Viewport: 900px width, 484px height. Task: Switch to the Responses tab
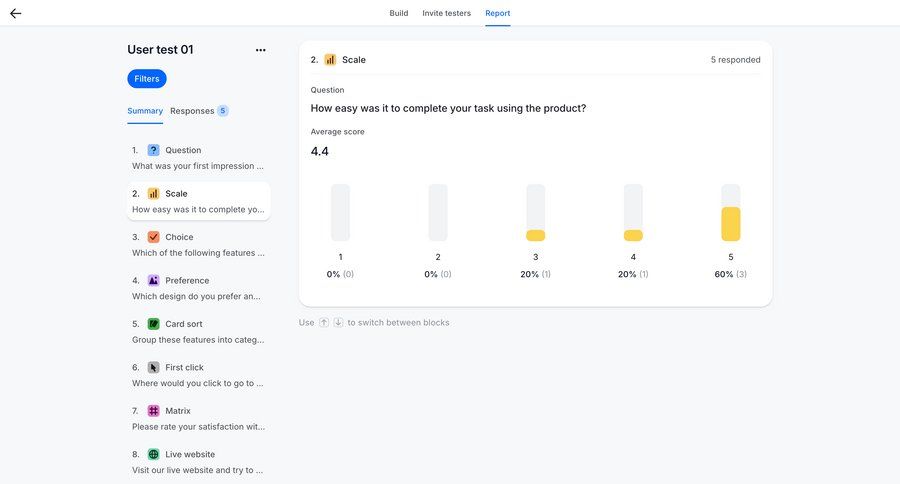point(192,111)
